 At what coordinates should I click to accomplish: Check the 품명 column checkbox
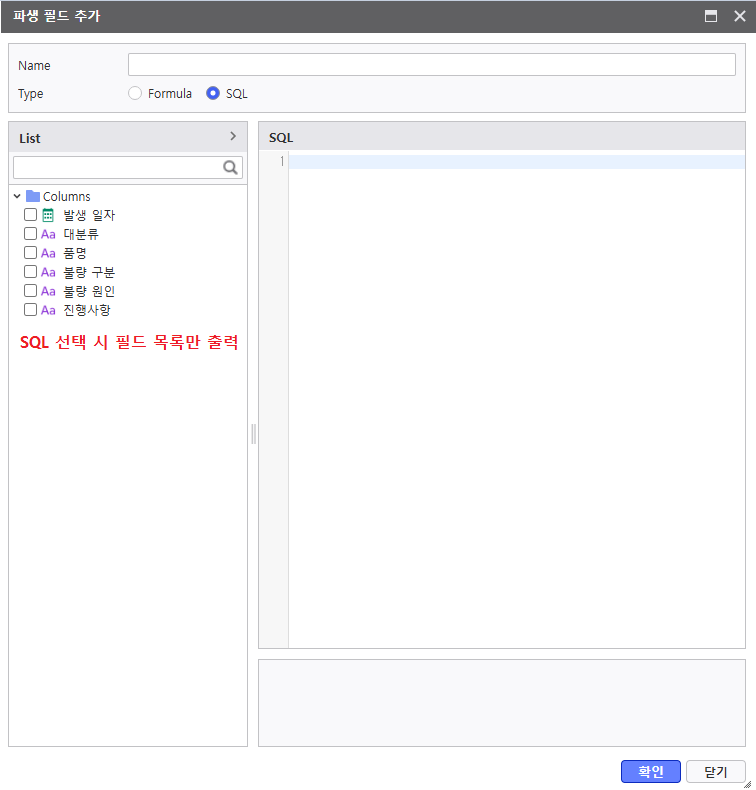click(30, 253)
